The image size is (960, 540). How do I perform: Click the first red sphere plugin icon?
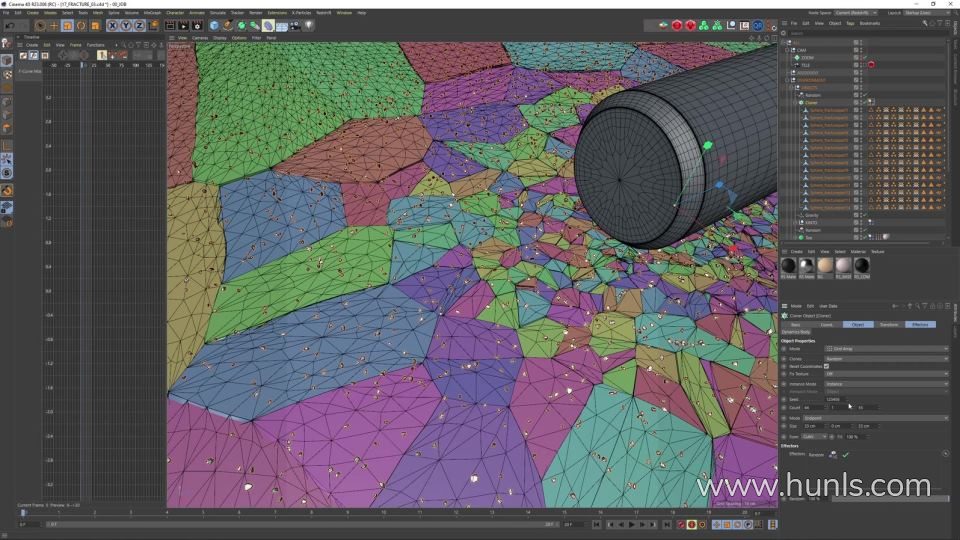click(677, 26)
